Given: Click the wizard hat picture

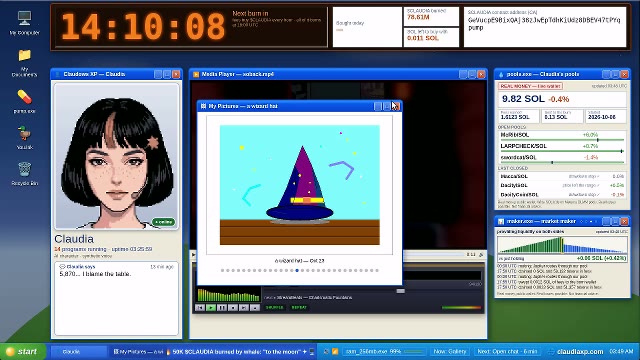Looking at the screenshot, I should pos(300,185).
